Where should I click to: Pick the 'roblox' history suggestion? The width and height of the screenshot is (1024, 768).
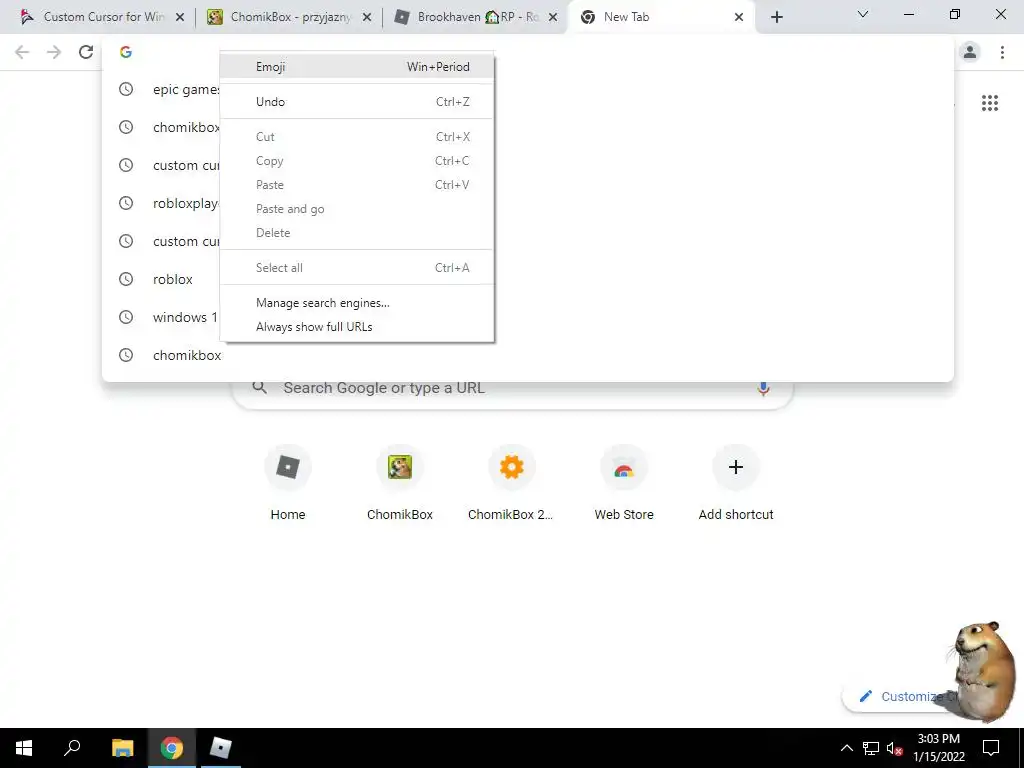[172, 279]
